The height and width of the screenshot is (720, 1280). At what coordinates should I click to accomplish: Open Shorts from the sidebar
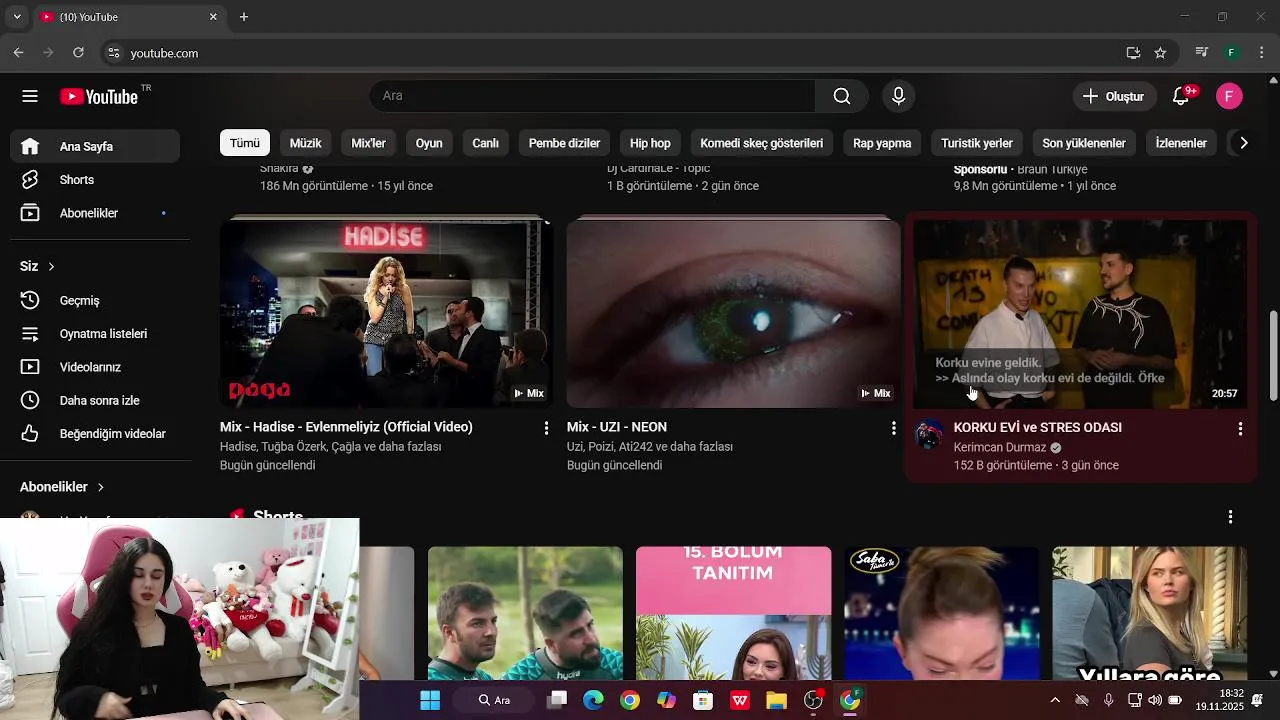(x=95, y=180)
